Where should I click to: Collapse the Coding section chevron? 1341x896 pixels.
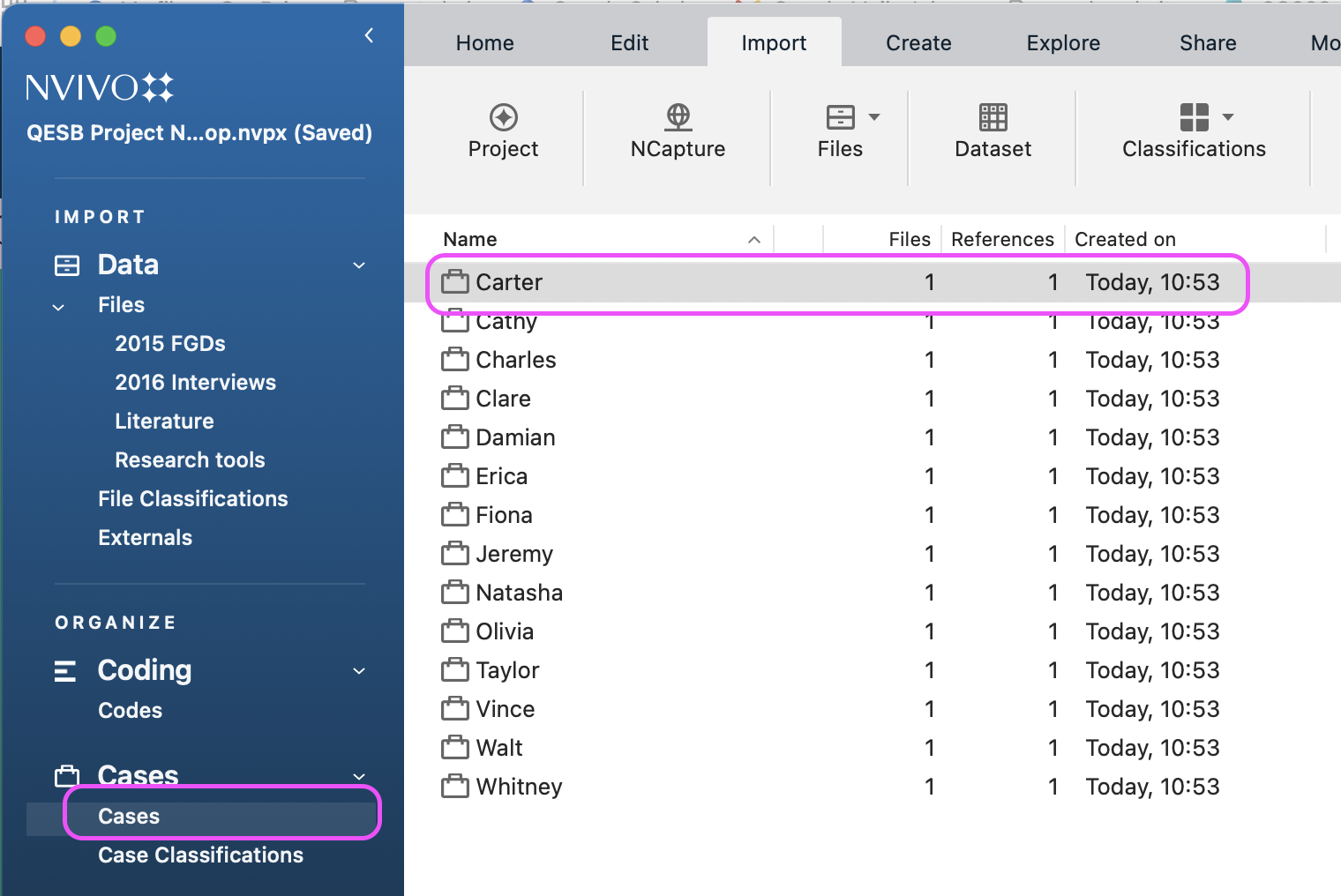(x=359, y=671)
